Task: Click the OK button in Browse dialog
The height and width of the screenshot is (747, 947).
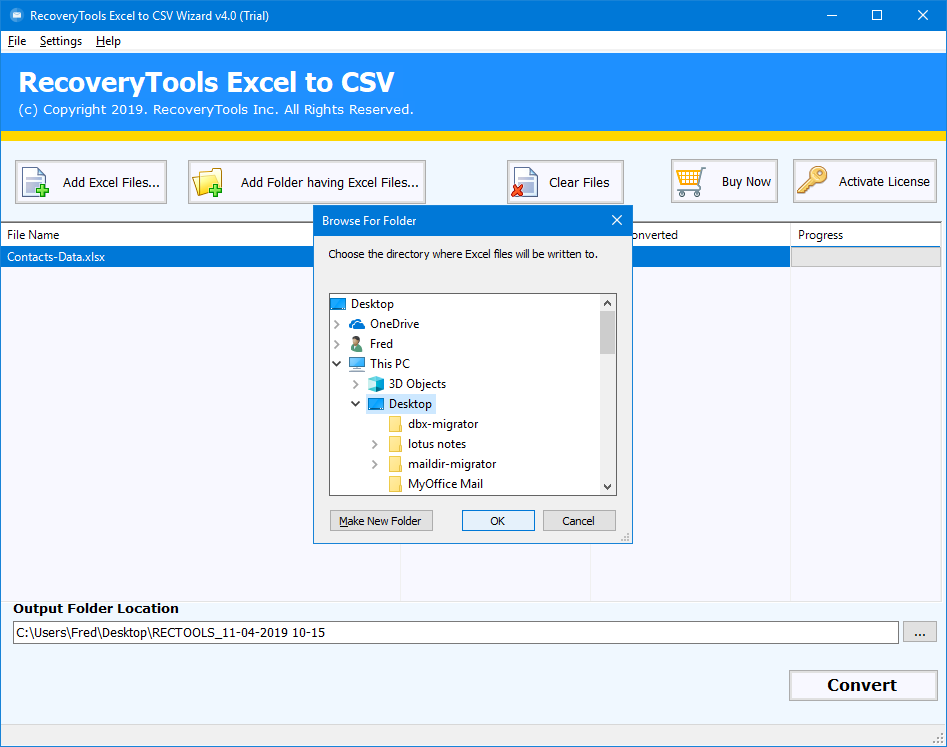Action: [498, 521]
